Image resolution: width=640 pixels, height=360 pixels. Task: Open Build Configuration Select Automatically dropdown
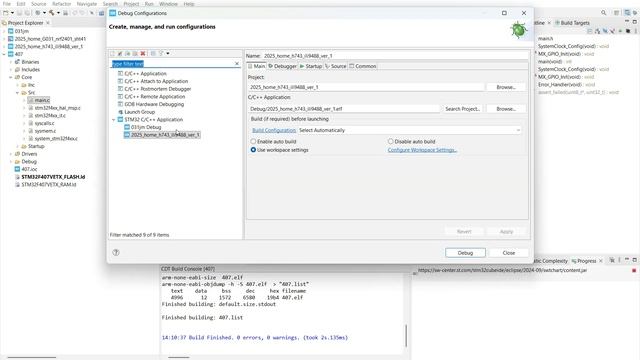point(409,130)
